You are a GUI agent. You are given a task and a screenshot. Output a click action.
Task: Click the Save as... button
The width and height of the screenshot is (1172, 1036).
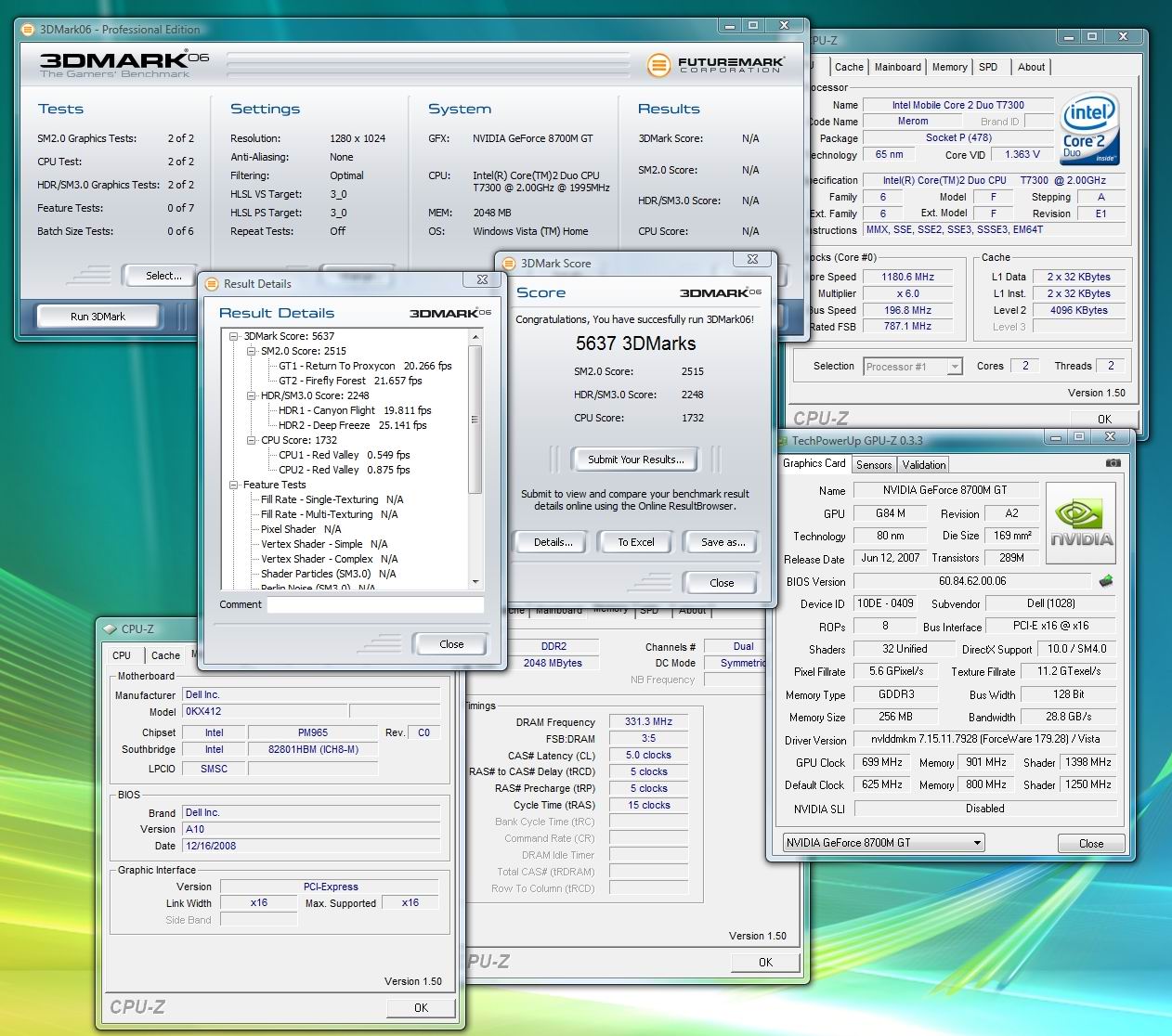(x=722, y=542)
